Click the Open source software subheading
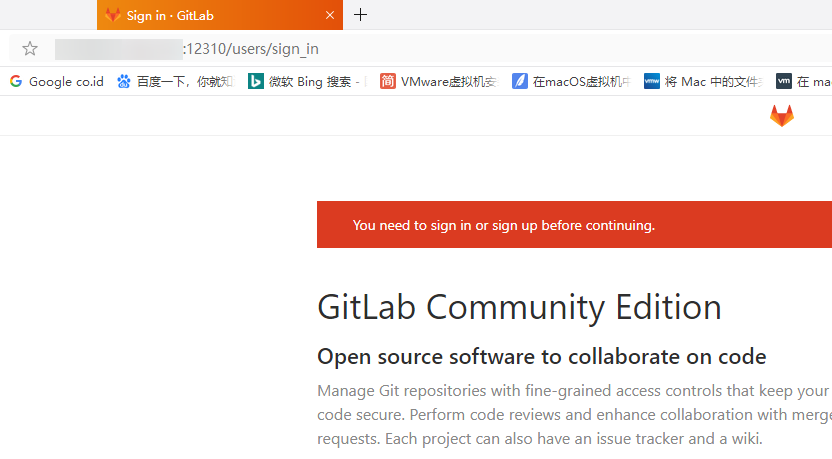 [542, 357]
